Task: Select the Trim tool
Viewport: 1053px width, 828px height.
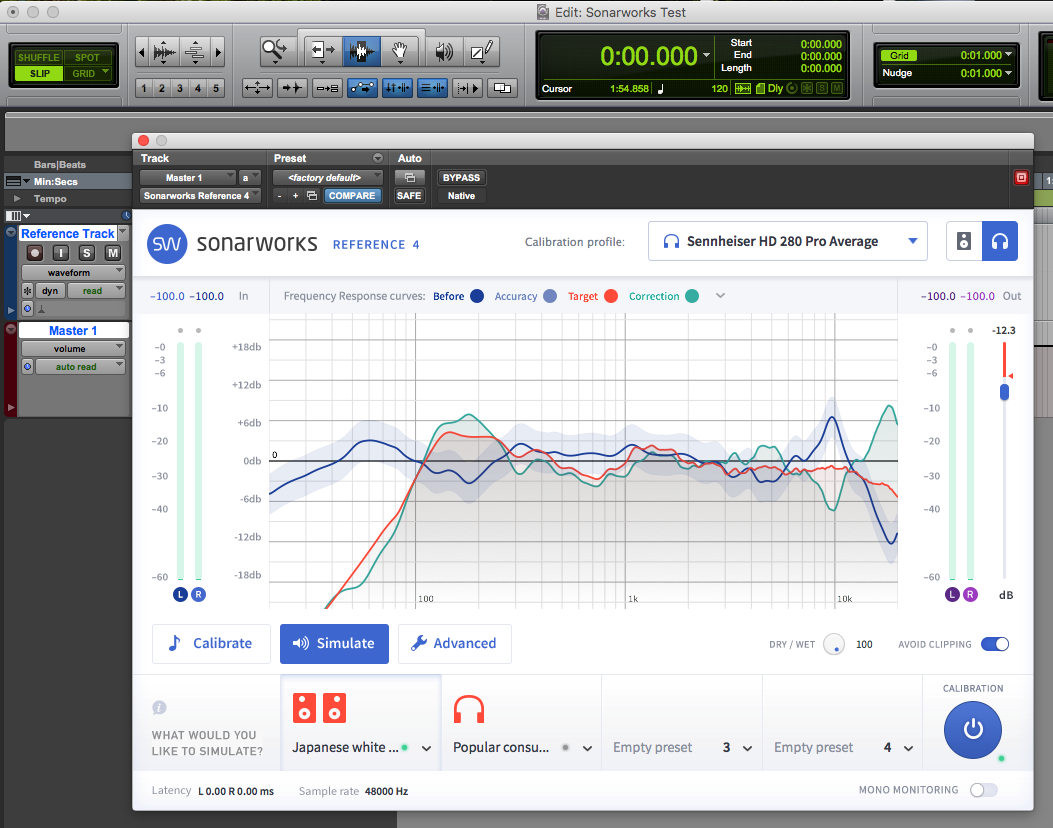Action: [321, 51]
